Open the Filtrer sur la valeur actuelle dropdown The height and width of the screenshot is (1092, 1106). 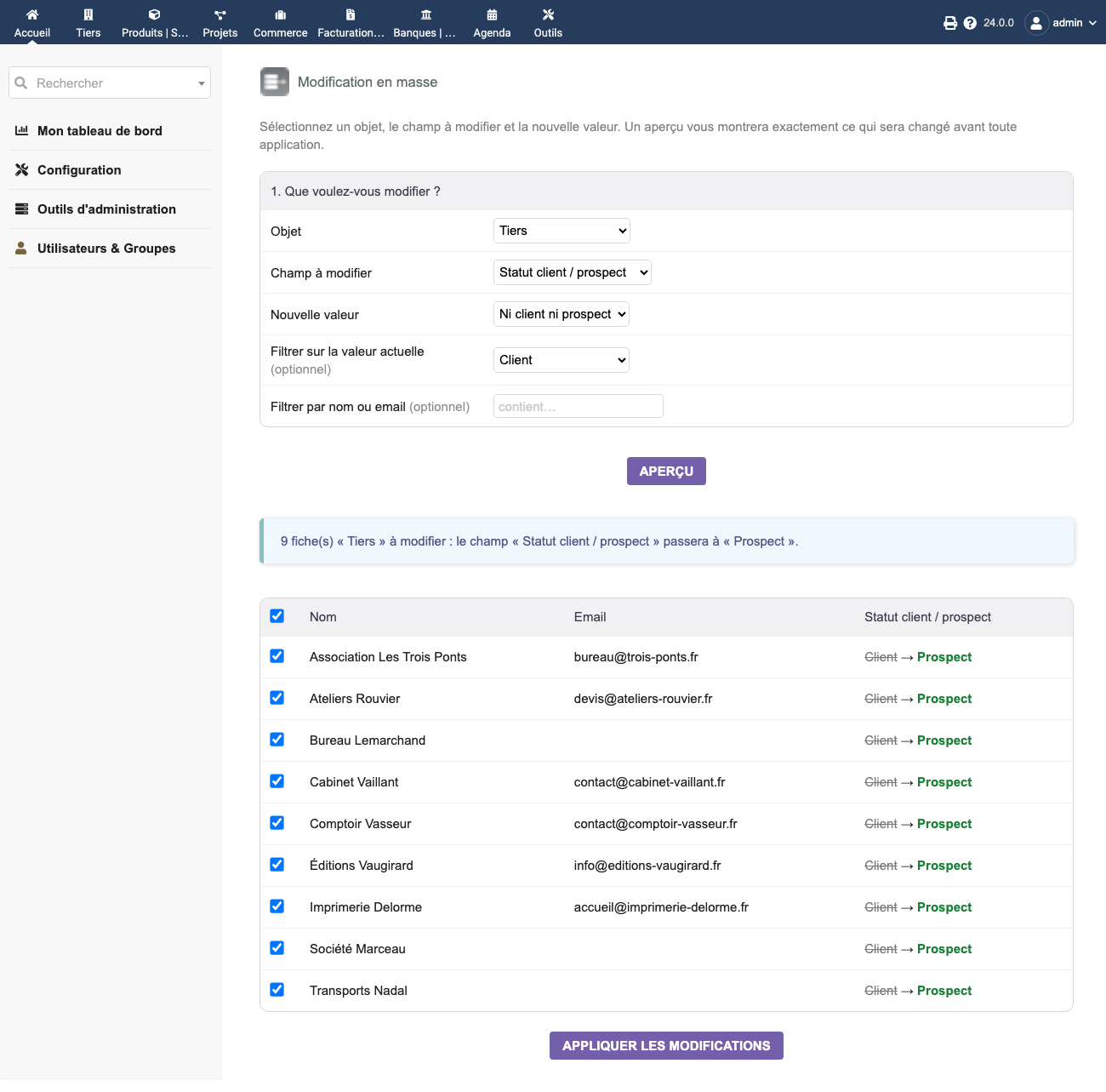pos(562,360)
